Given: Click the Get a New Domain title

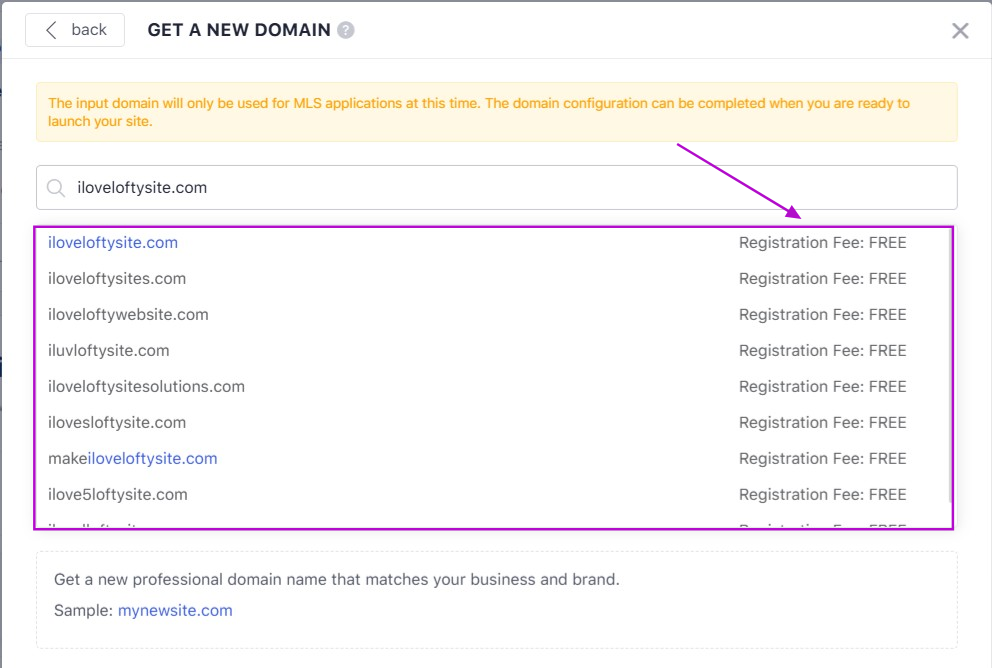Looking at the screenshot, I should (239, 30).
